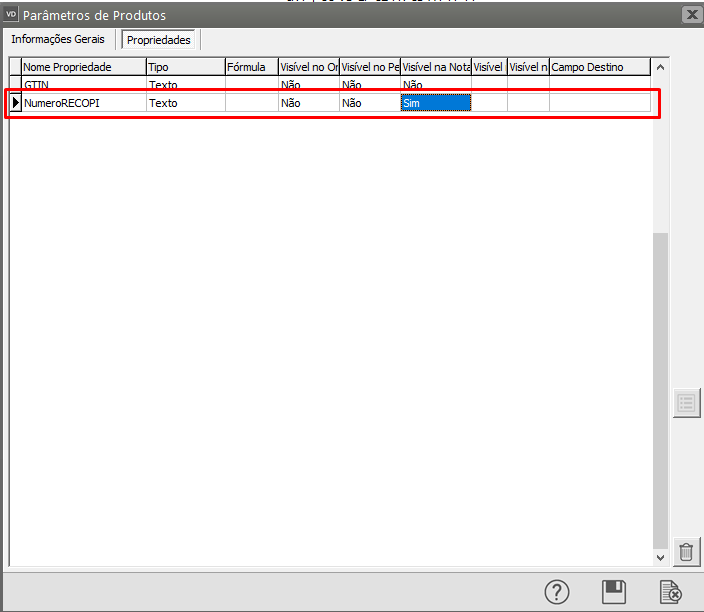Click the cancel document icon
Image resolution: width=704 pixels, height=612 pixels.
point(670,592)
